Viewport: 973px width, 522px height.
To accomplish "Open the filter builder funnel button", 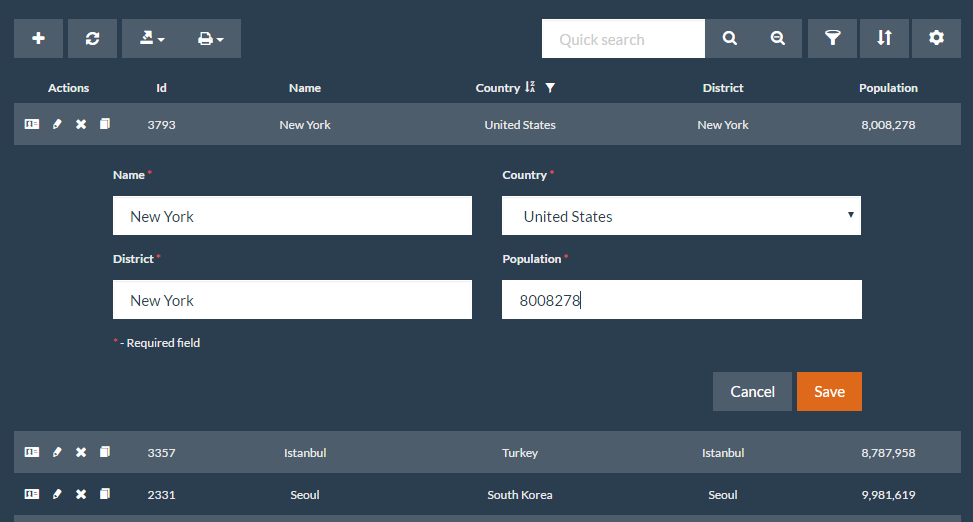I will [832, 38].
